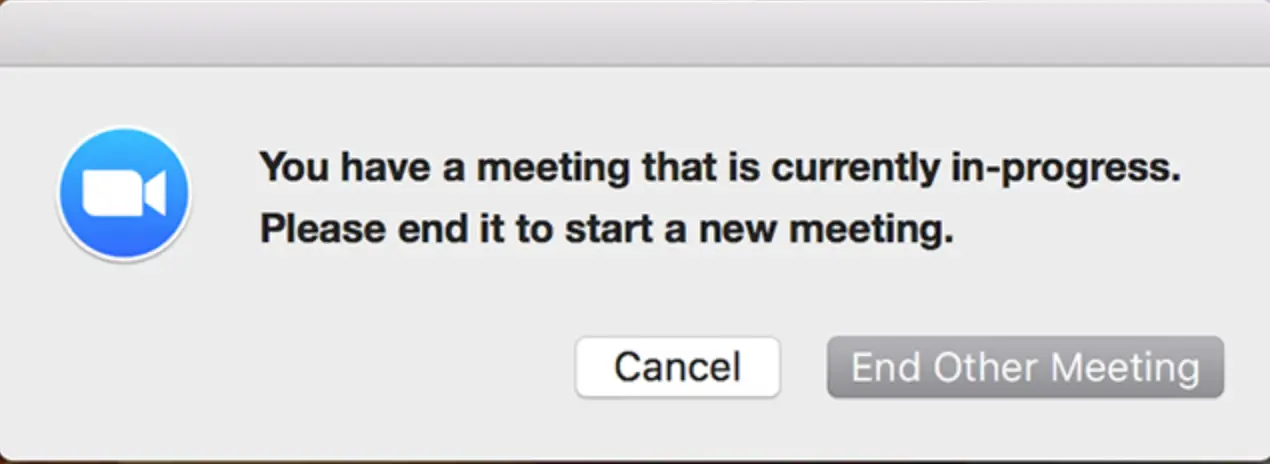Click the white camera glyph inside Zoom logo
1270x464 pixels.
124,194
